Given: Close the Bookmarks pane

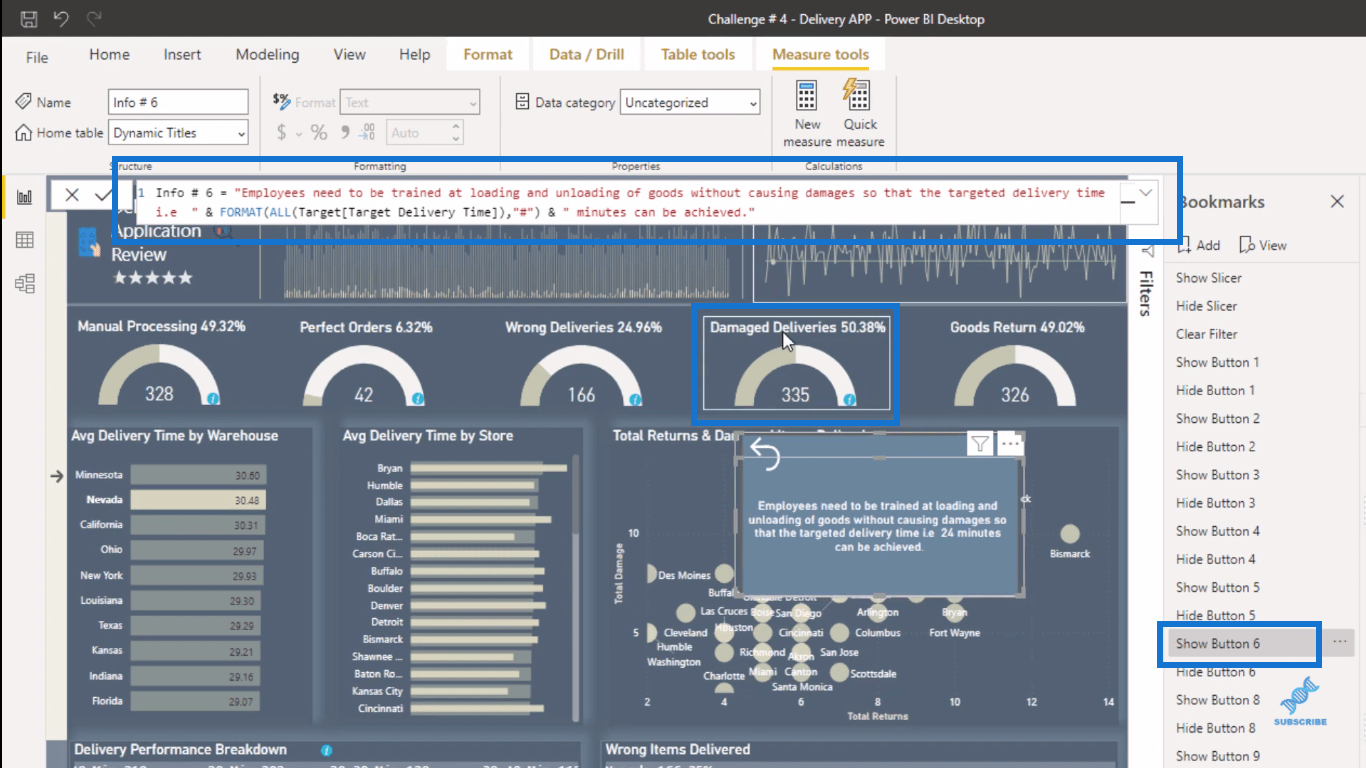Looking at the screenshot, I should tap(1337, 201).
